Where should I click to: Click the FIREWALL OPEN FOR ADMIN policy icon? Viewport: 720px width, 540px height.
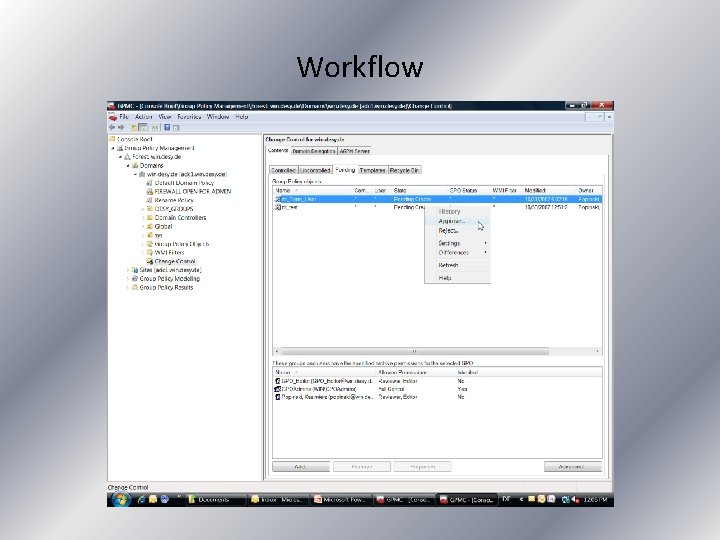149,191
